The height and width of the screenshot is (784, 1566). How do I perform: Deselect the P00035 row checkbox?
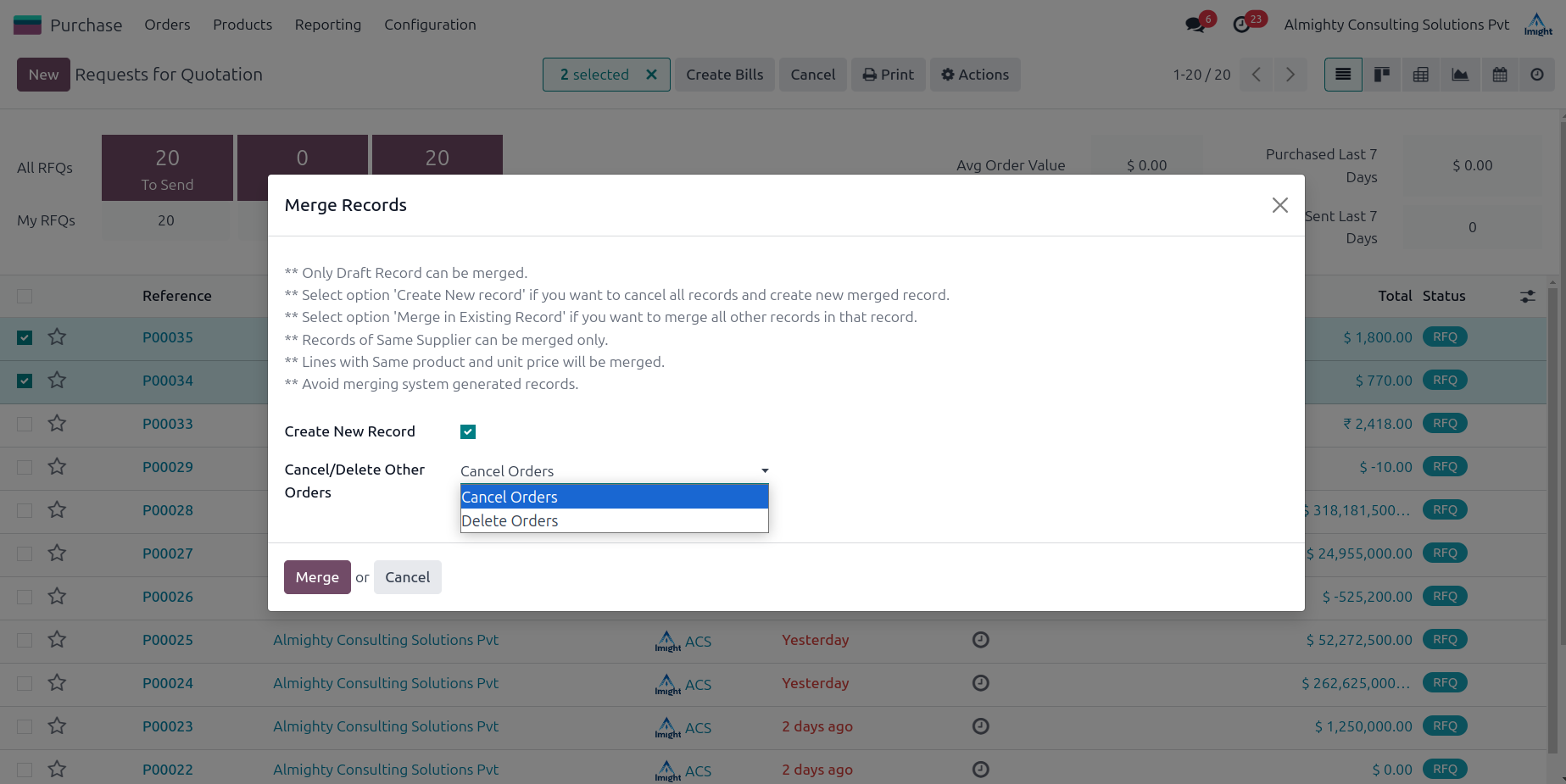click(x=25, y=337)
